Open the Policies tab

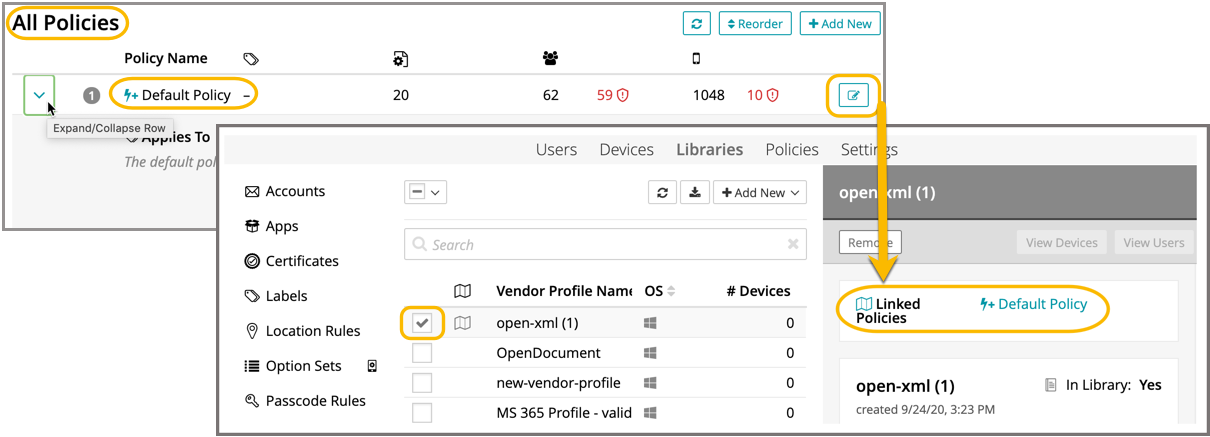tap(791, 149)
